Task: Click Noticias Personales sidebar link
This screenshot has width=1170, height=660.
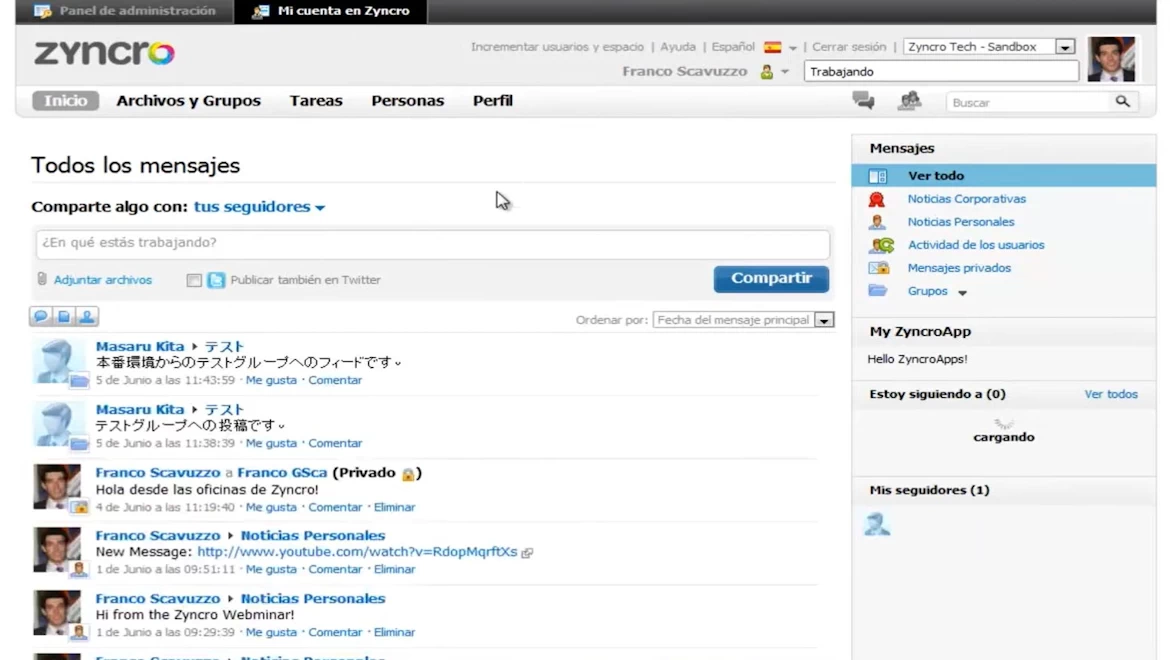Action: point(960,221)
